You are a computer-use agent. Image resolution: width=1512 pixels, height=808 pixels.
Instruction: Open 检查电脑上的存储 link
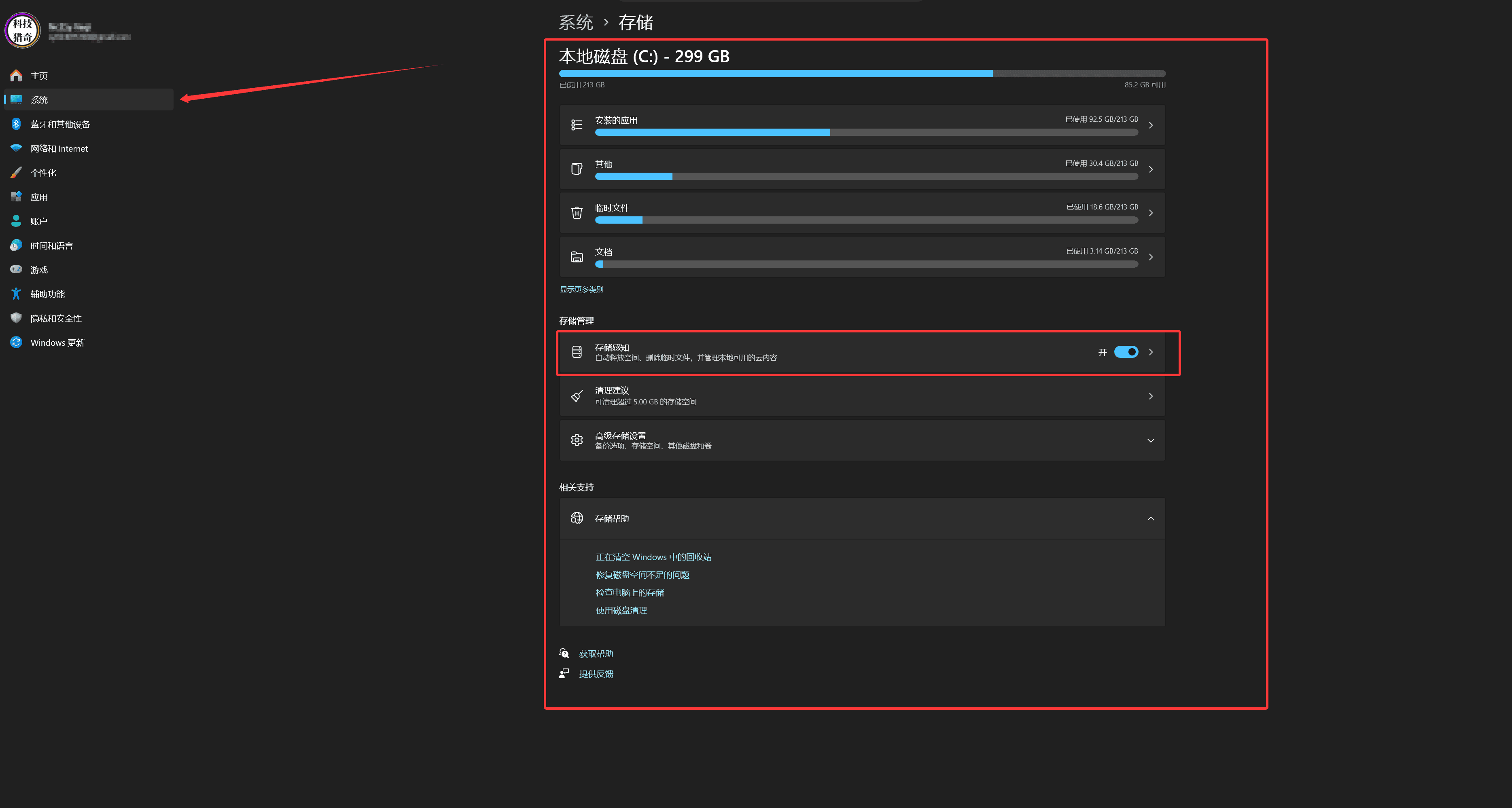click(x=629, y=592)
